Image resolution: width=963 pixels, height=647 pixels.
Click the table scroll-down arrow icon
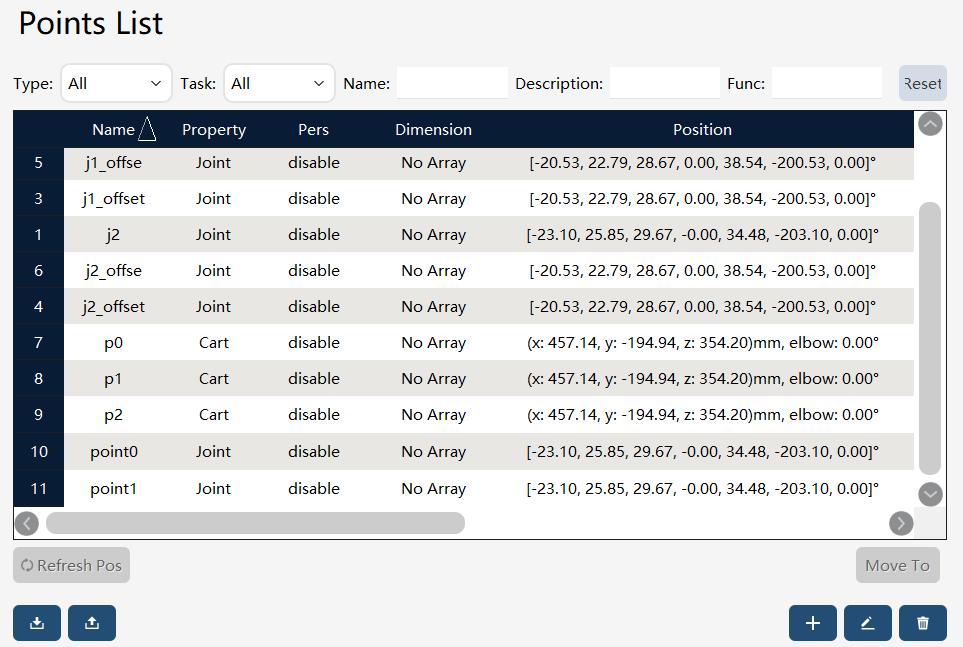coord(930,494)
